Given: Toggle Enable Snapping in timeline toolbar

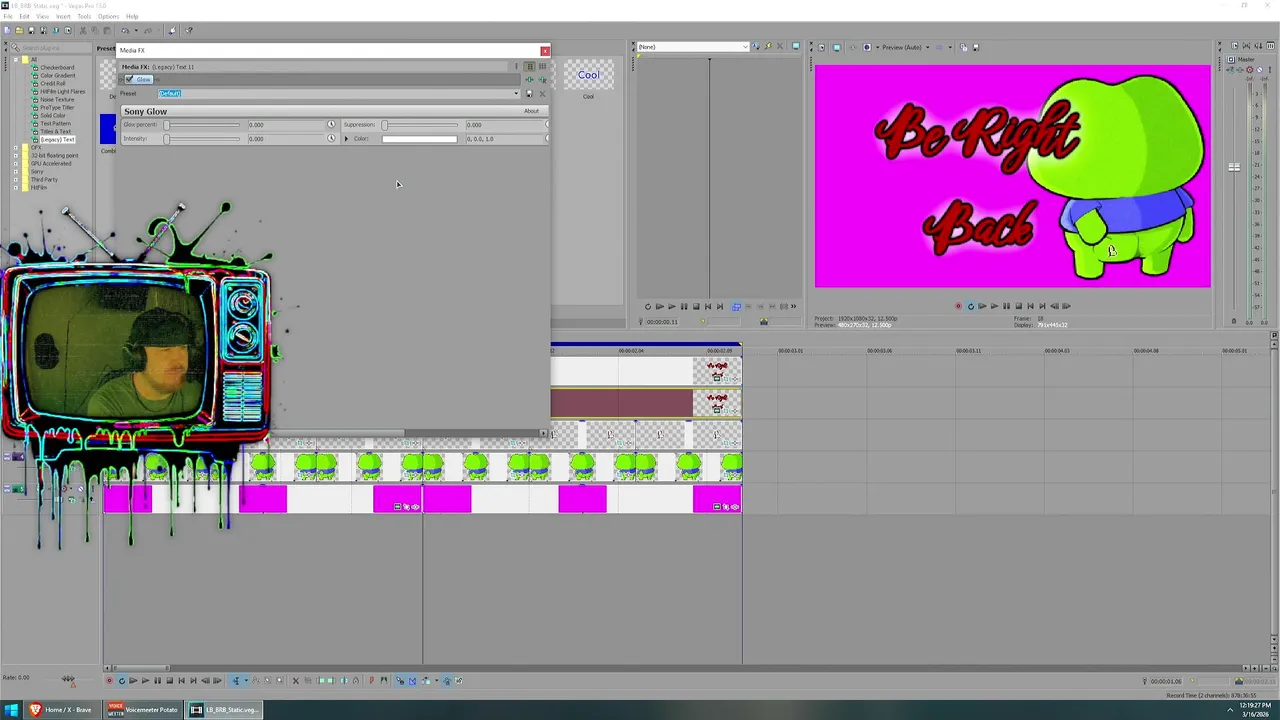Looking at the screenshot, I should pyautogui.click(x=400, y=681).
